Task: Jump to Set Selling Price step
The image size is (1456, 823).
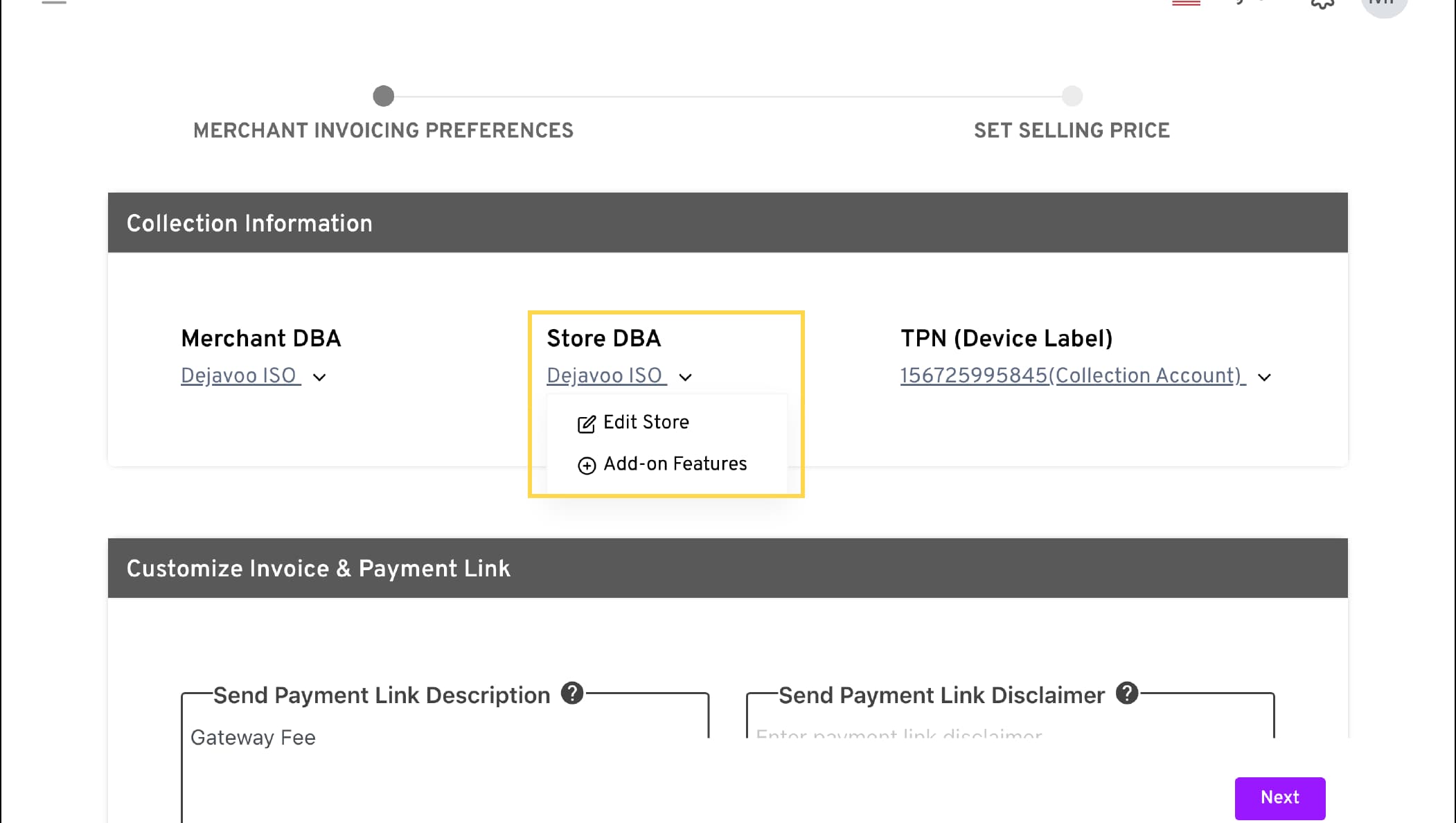Action: pos(1072,97)
